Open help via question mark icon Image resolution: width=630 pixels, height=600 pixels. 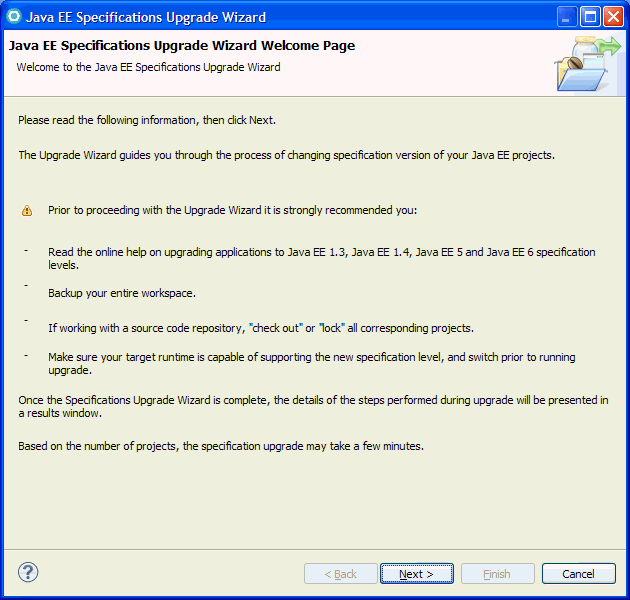coord(28,572)
